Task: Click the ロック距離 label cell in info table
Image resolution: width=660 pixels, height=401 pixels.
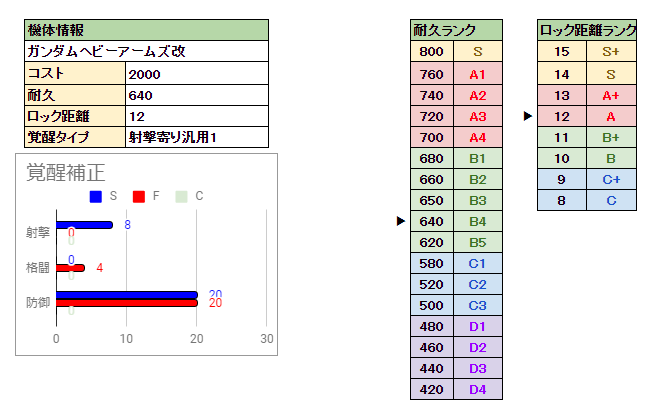Action: (75, 116)
